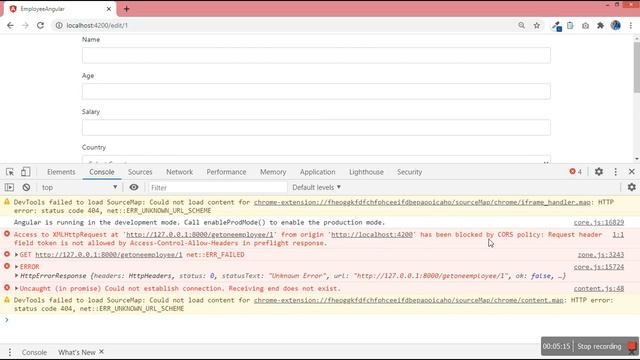The height and width of the screenshot is (360, 640).
Task: Click the page vertical scrollbar thumb
Action: (x=637, y=67)
